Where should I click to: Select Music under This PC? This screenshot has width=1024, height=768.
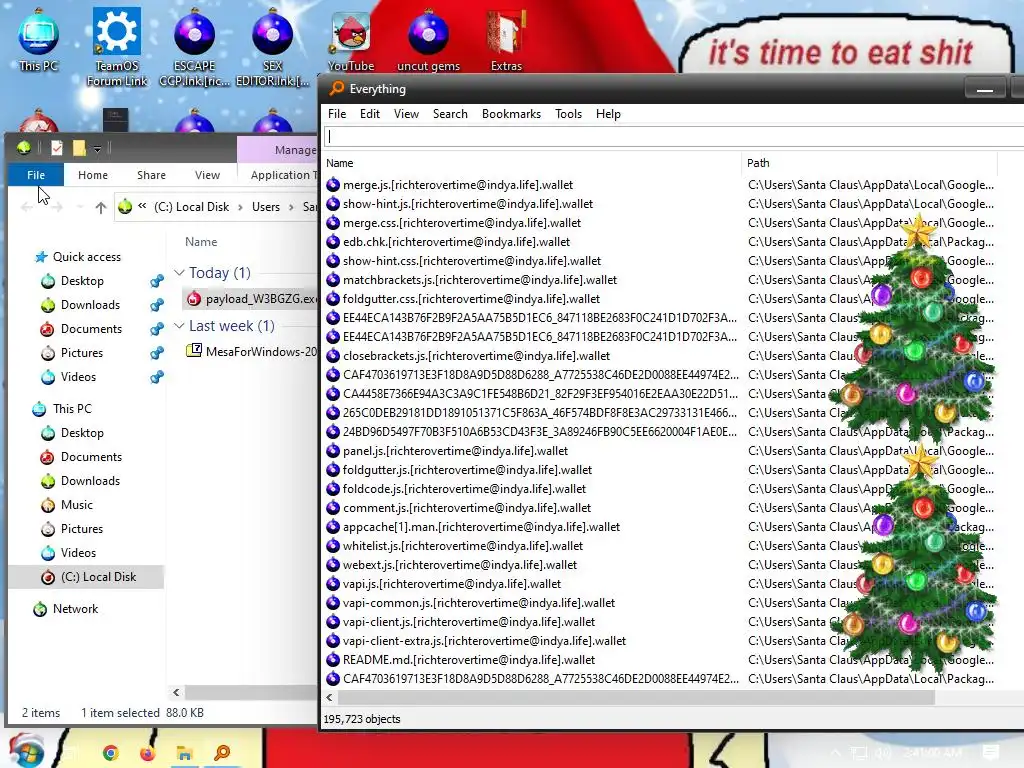pyautogui.click(x=76, y=505)
